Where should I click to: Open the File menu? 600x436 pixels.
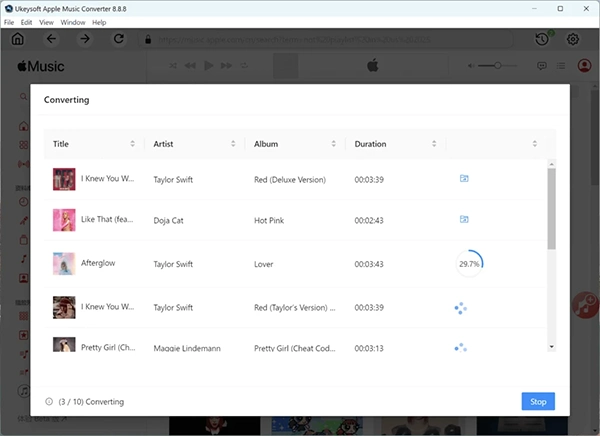9,22
